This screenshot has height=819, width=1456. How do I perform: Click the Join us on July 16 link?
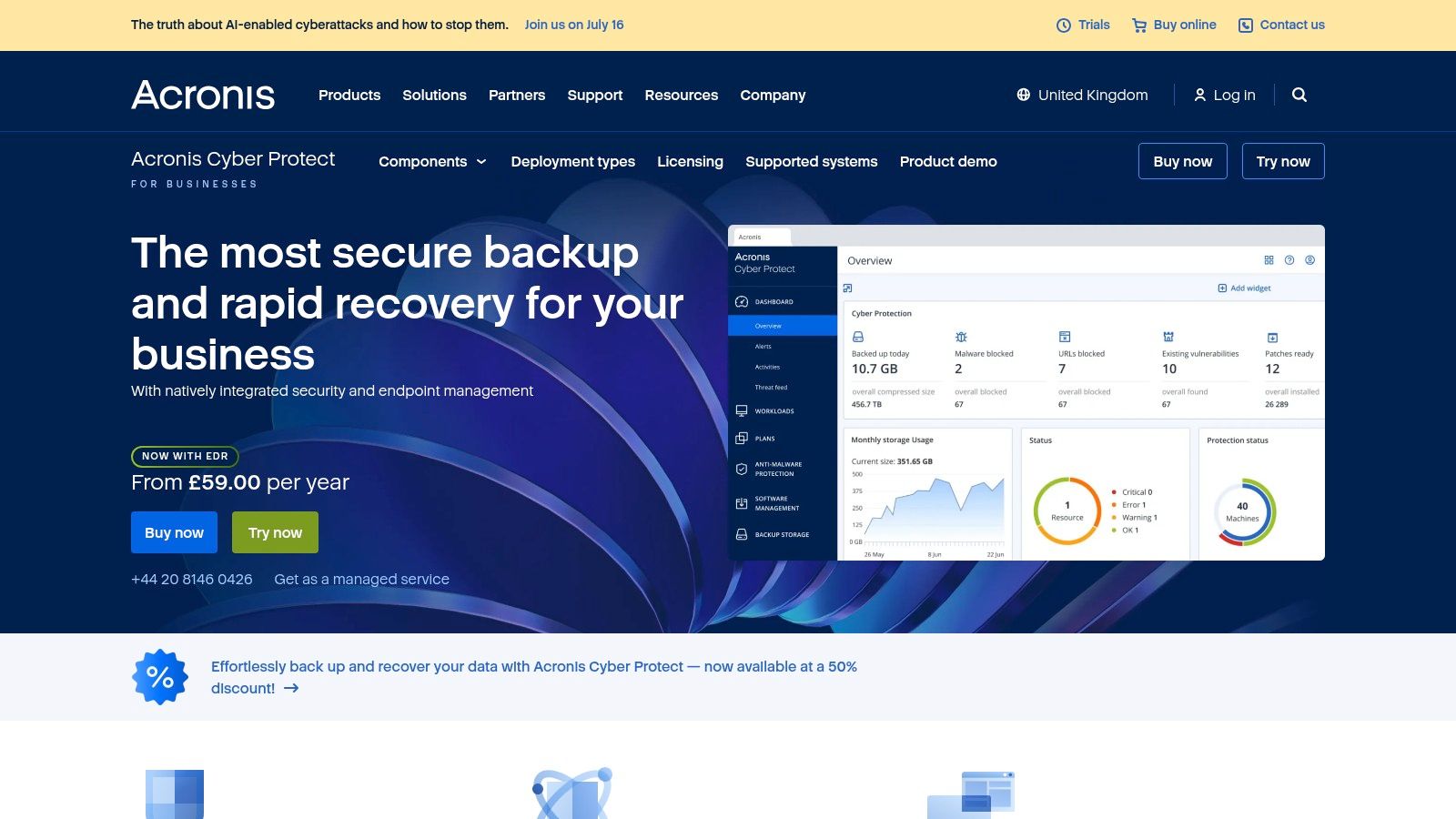(573, 25)
